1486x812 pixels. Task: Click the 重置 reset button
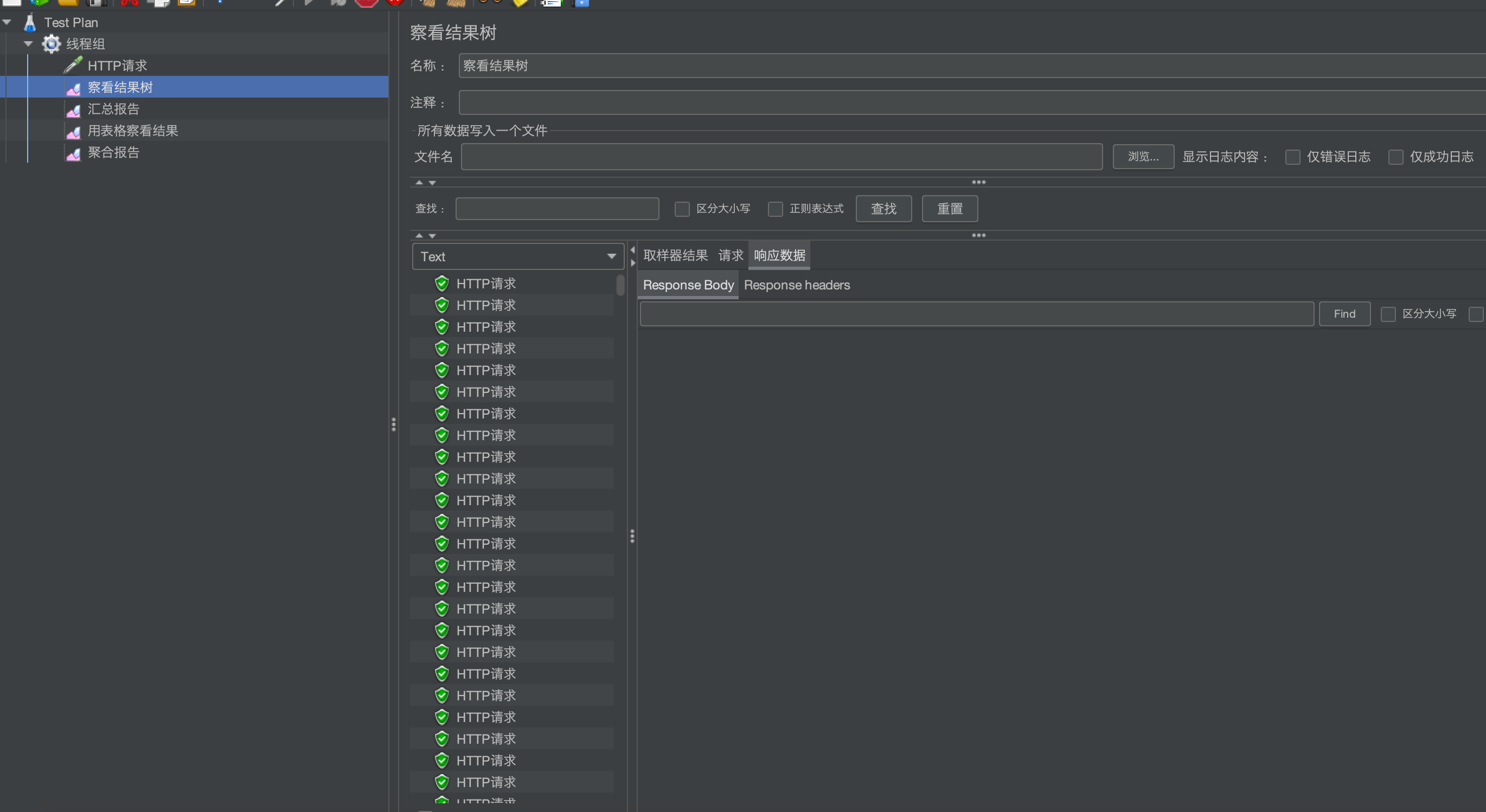click(949, 208)
